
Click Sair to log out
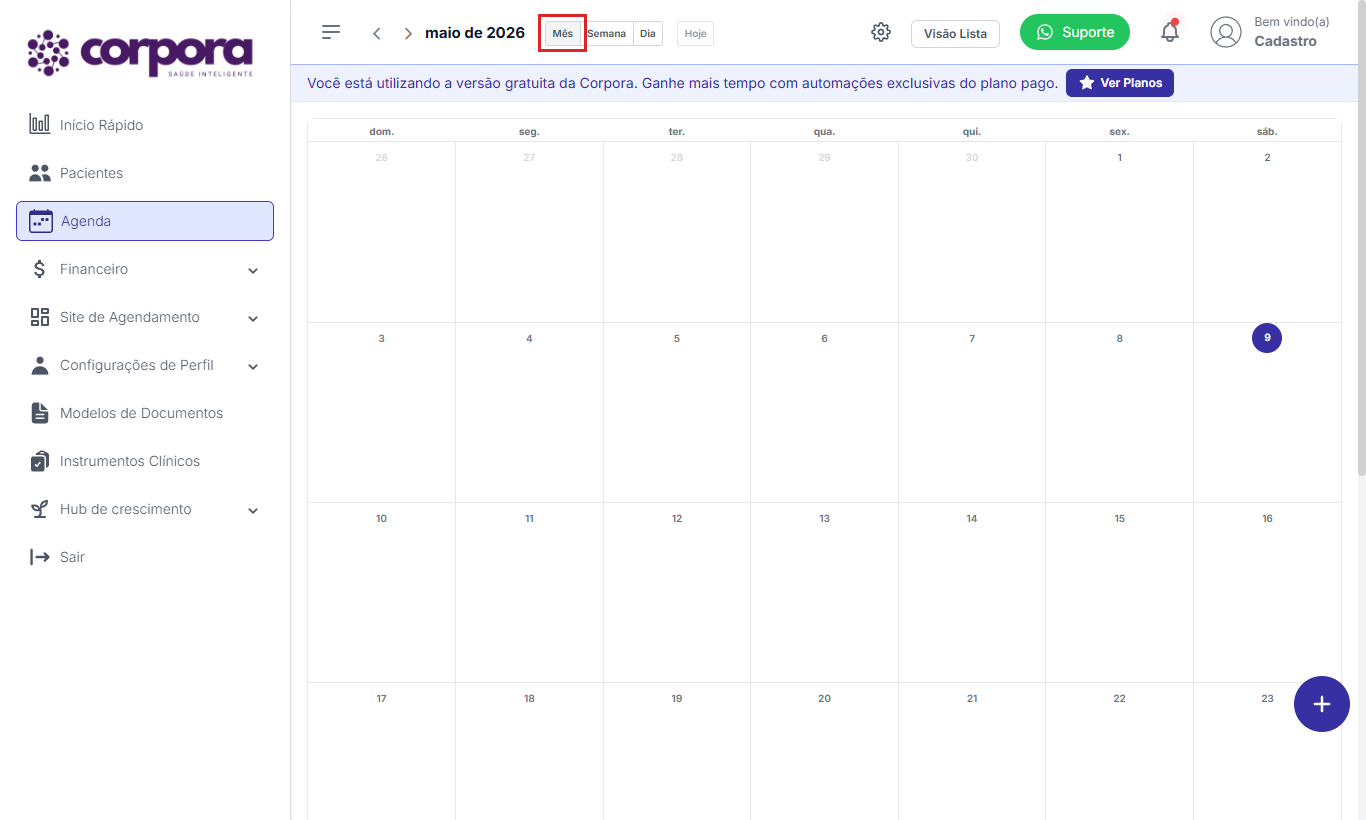[x=145, y=557]
